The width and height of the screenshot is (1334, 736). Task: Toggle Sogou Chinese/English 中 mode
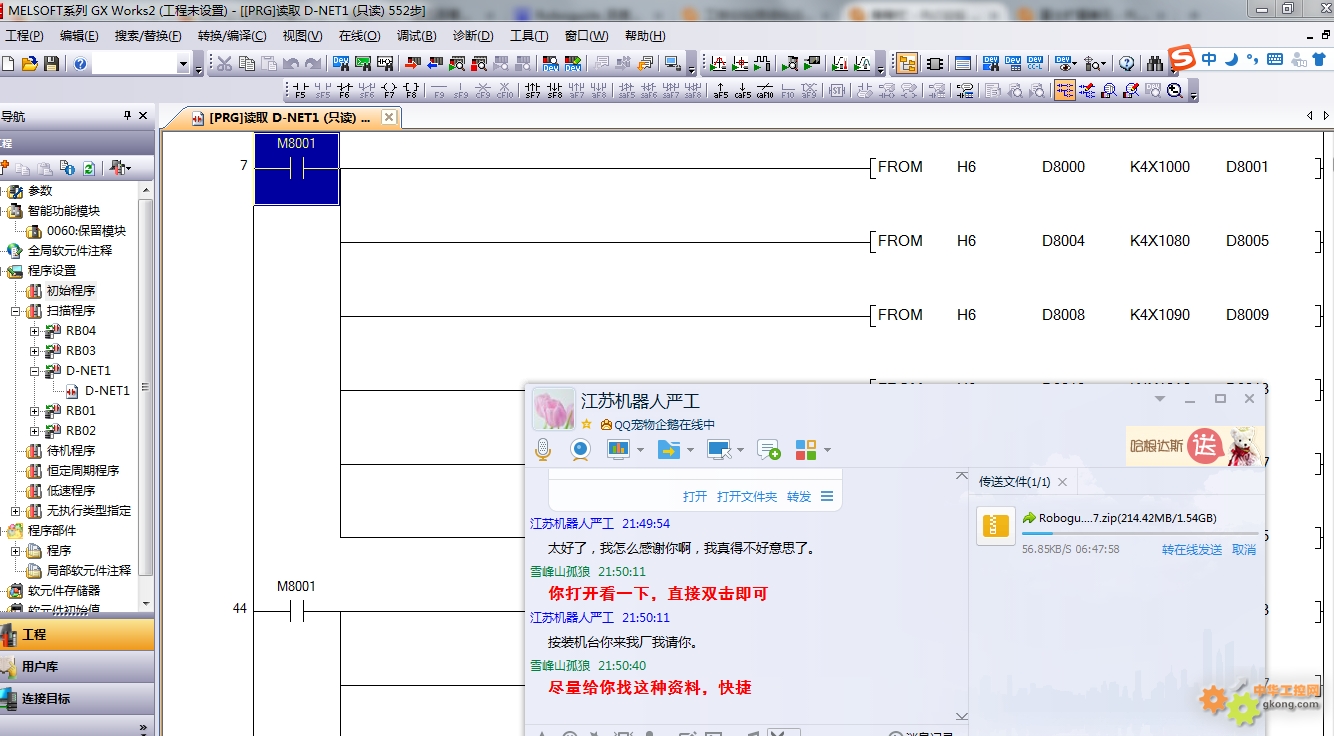[1209, 59]
